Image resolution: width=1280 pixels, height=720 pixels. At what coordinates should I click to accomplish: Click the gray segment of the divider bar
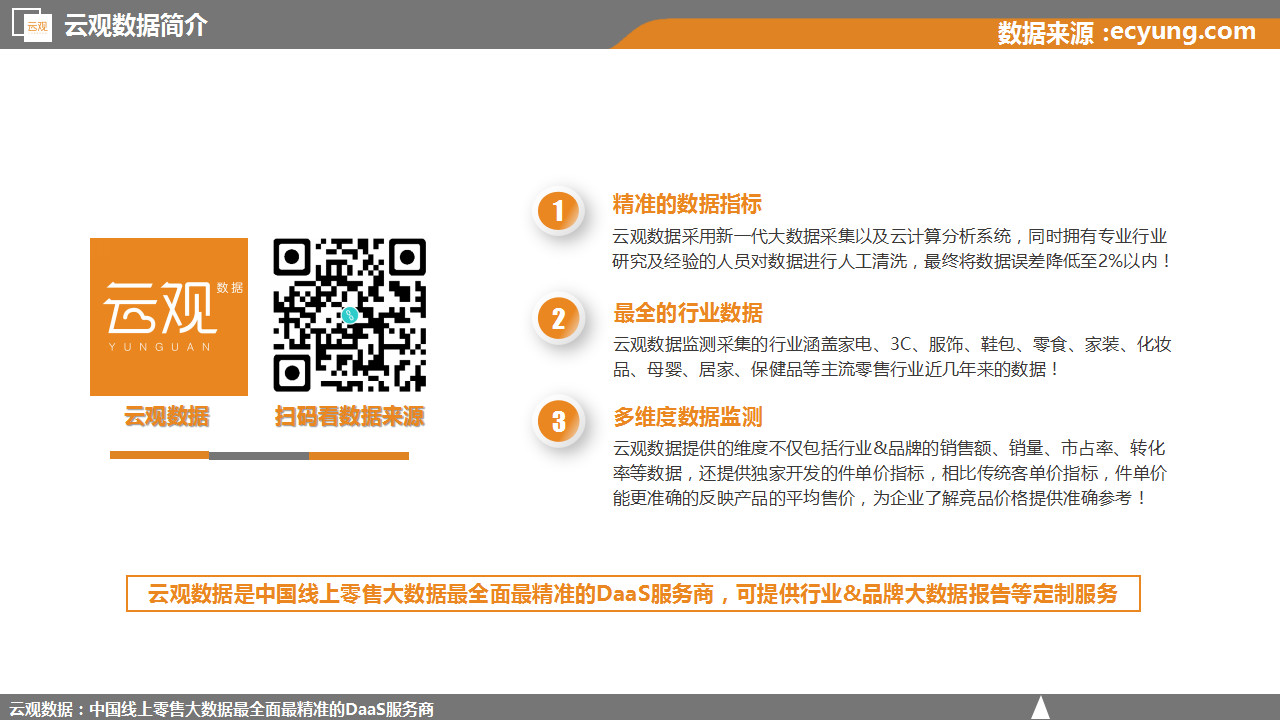(x=259, y=456)
